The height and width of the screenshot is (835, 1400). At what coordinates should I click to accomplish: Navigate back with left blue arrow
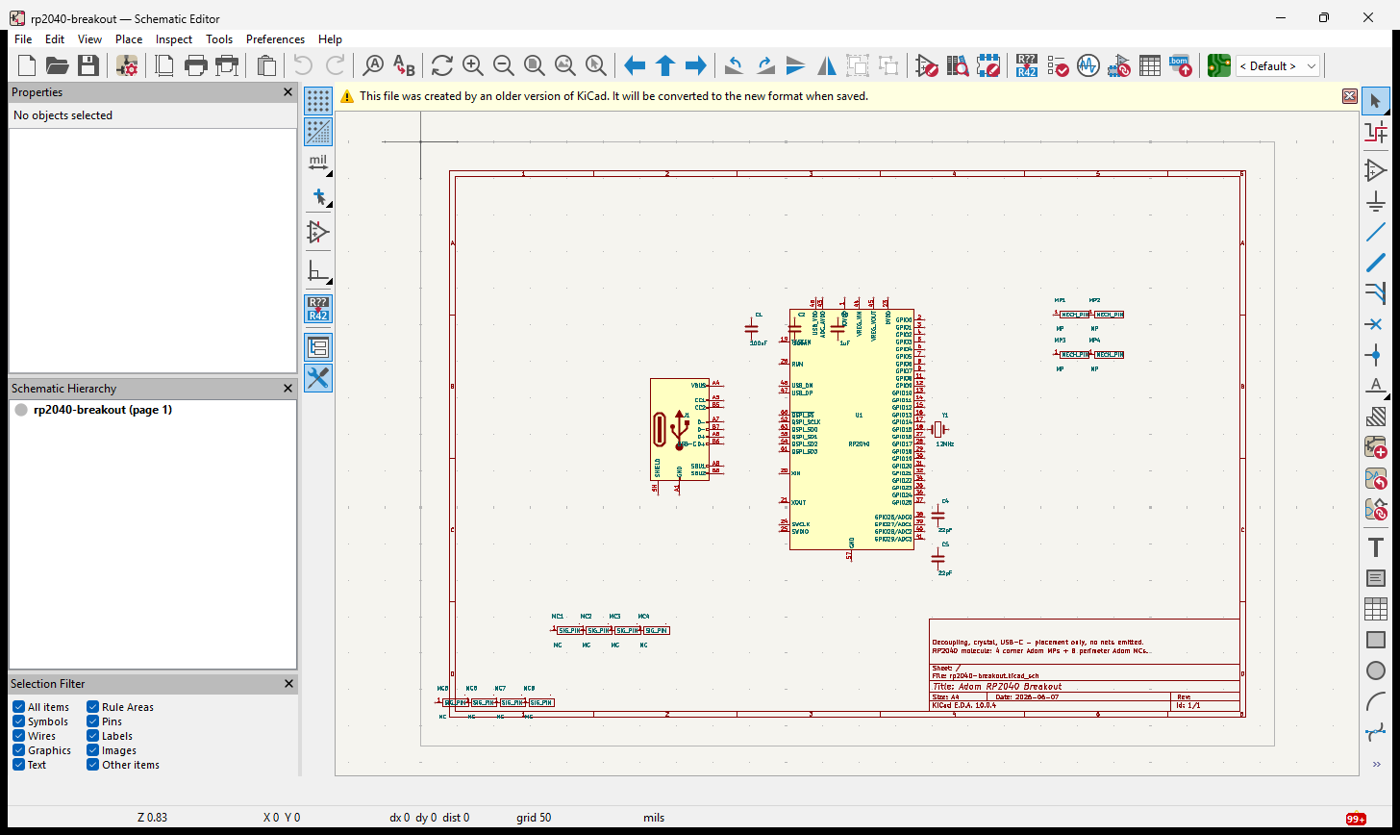(635, 66)
